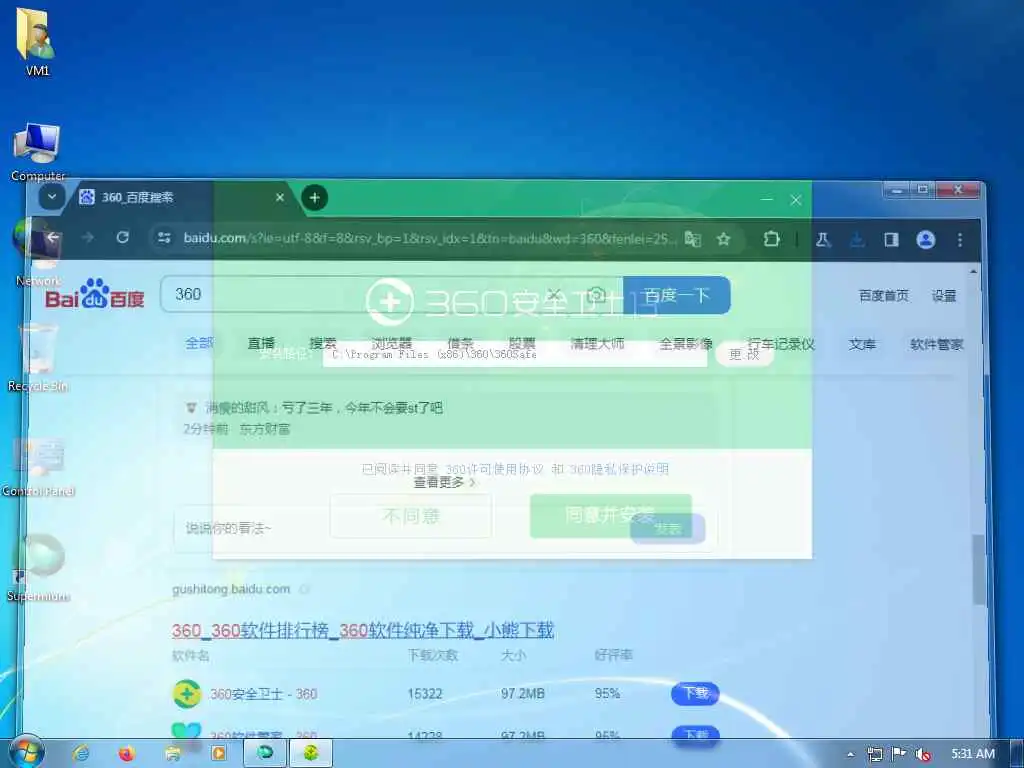Open the 360软件排行榜 小熊下载 result link
The width and height of the screenshot is (1024, 768).
pyautogui.click(x=362, y=630)
